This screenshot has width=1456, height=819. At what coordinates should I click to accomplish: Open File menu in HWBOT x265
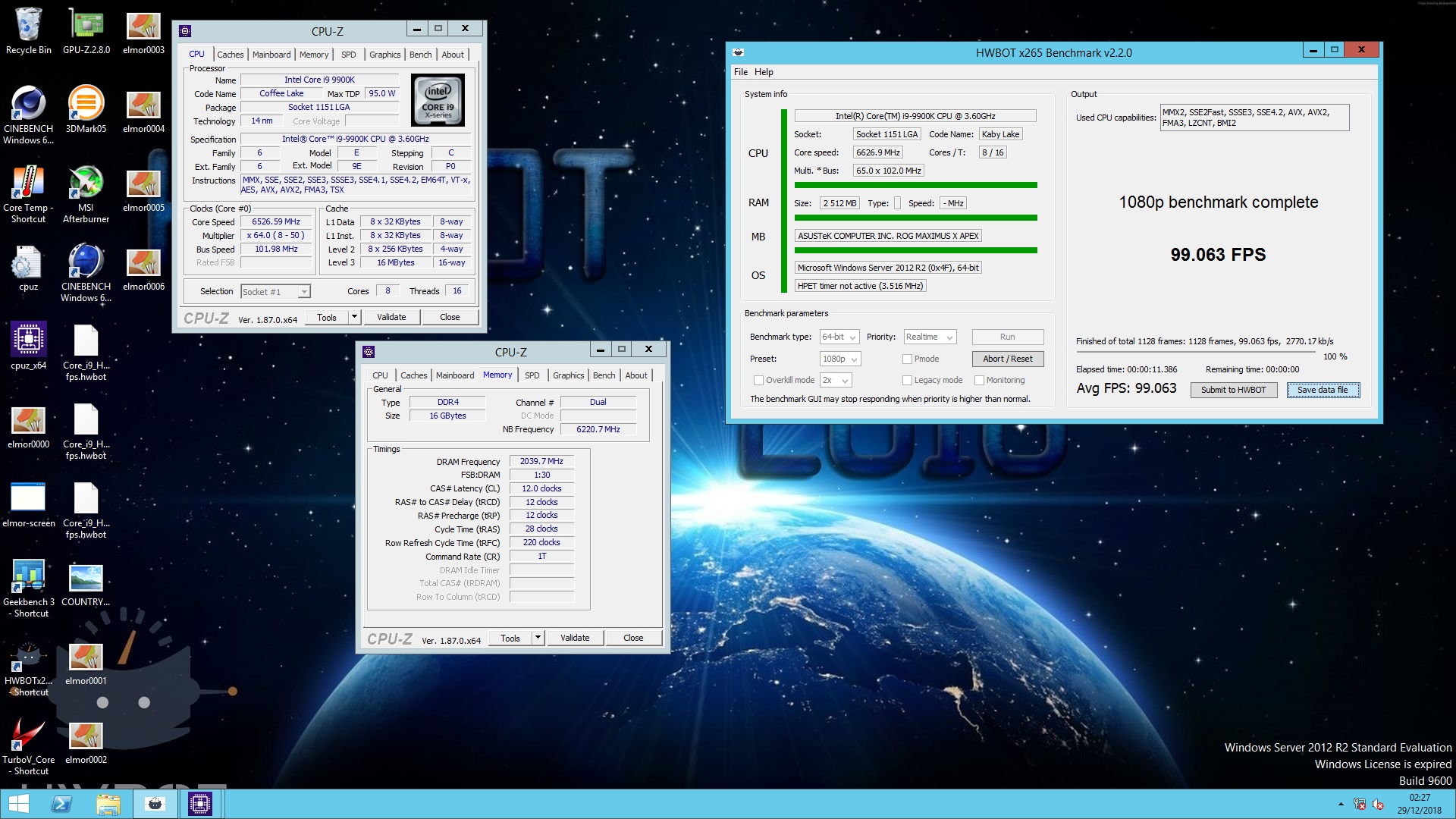point(741,72)
